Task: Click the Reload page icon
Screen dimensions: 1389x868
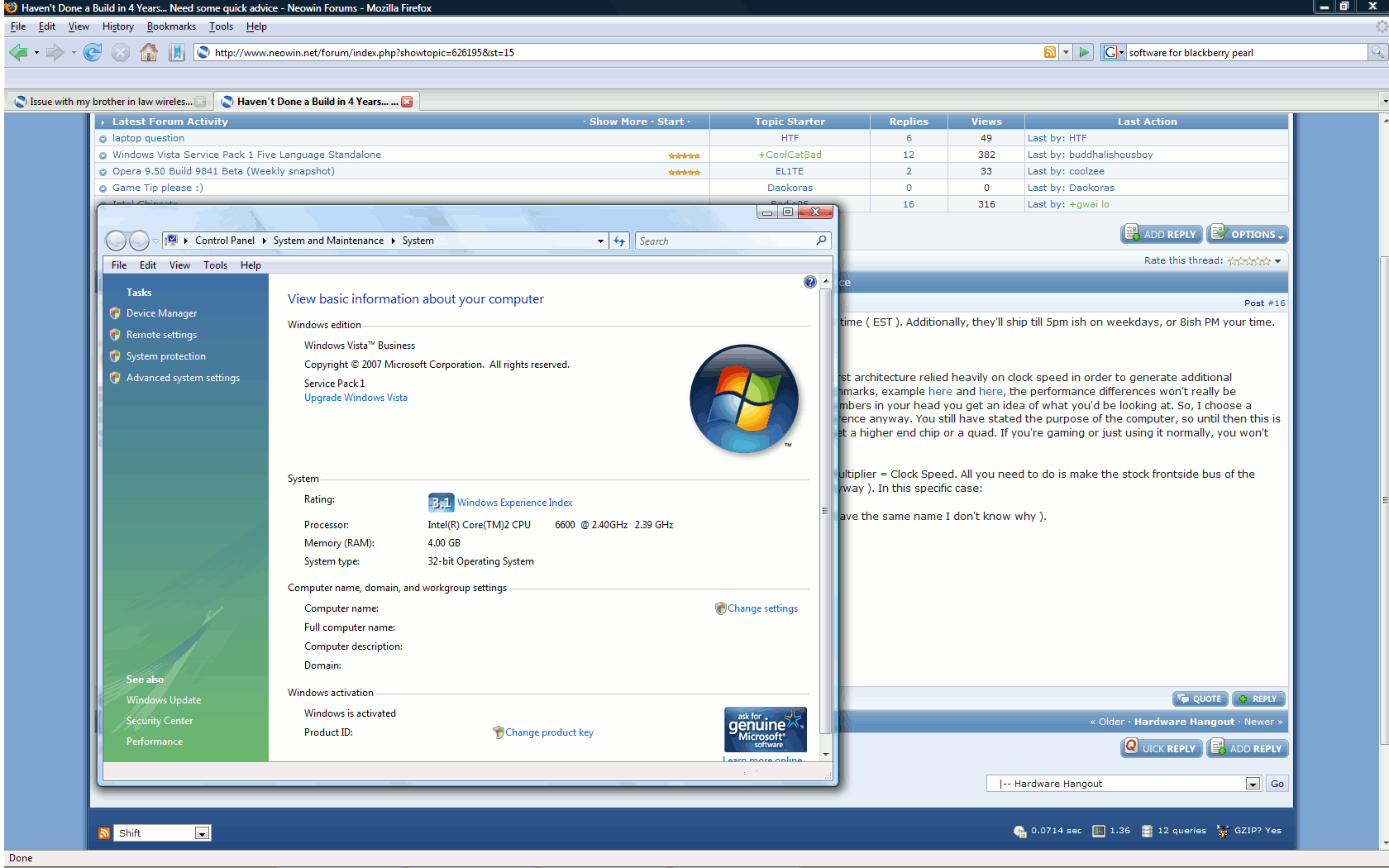Action: (93, 53)
